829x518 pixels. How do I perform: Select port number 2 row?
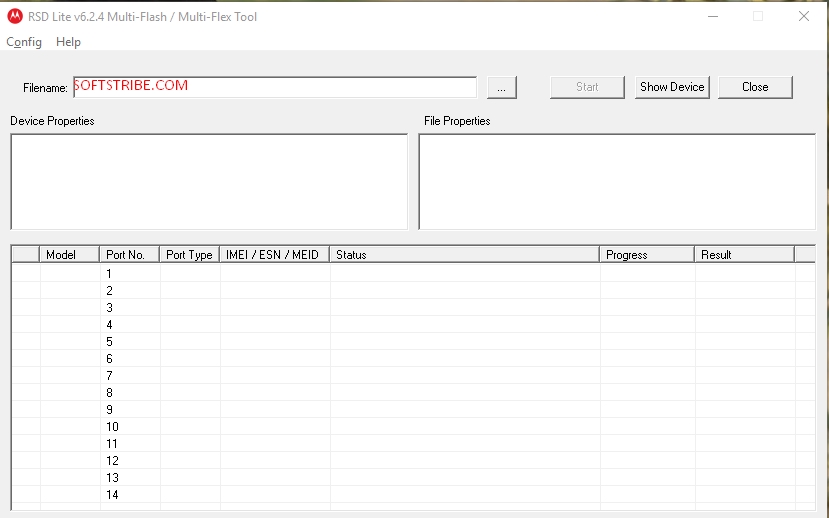click(x=413, y=290)
